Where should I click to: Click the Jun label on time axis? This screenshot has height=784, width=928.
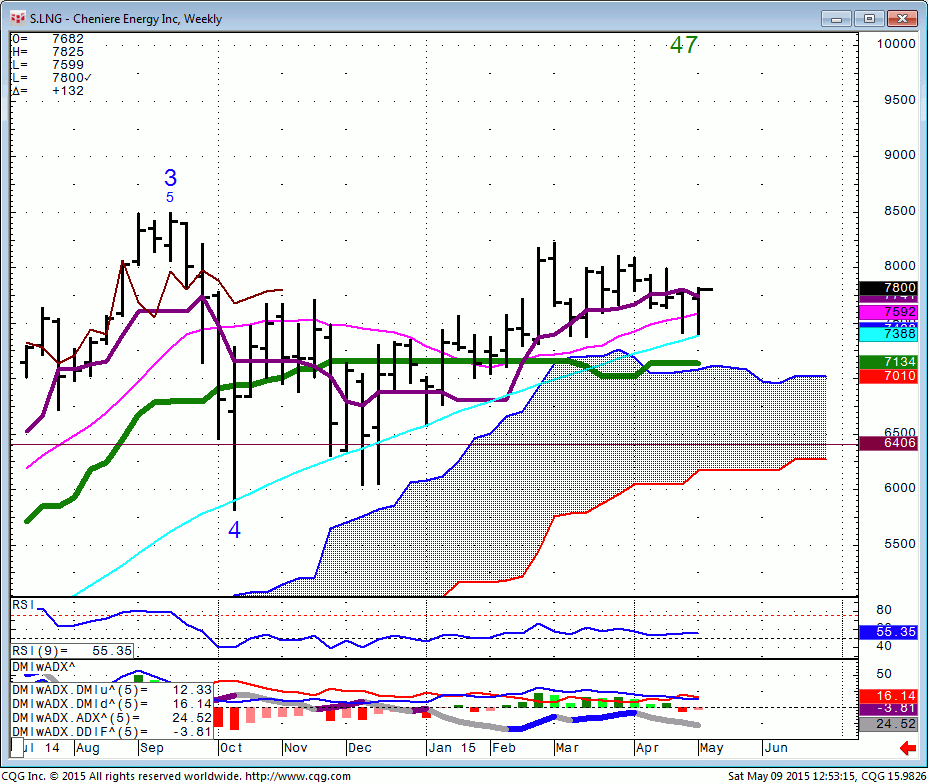coord(776,748)
